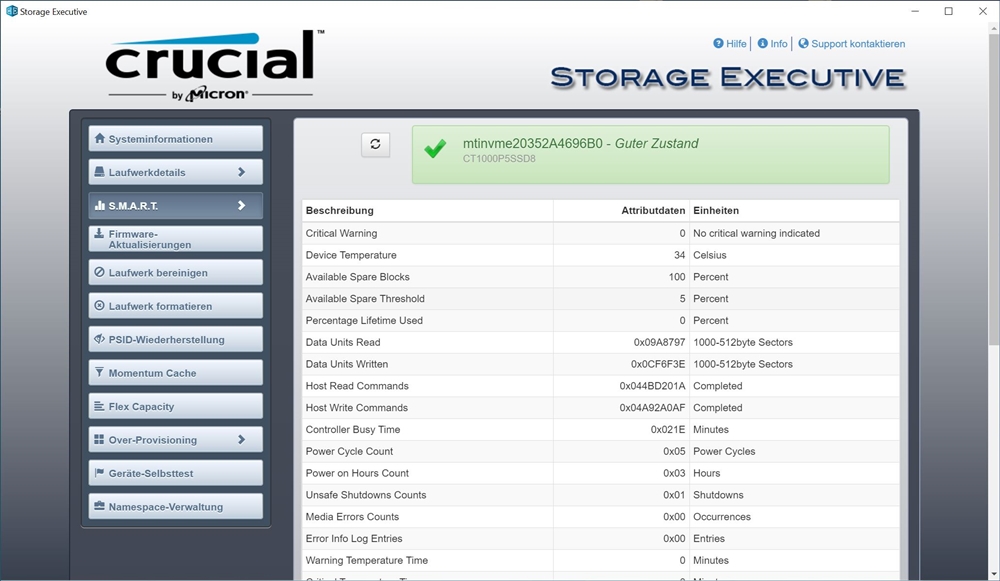Click the download icon beside Firmware-Aktualisierungen

tap(99, 233)
